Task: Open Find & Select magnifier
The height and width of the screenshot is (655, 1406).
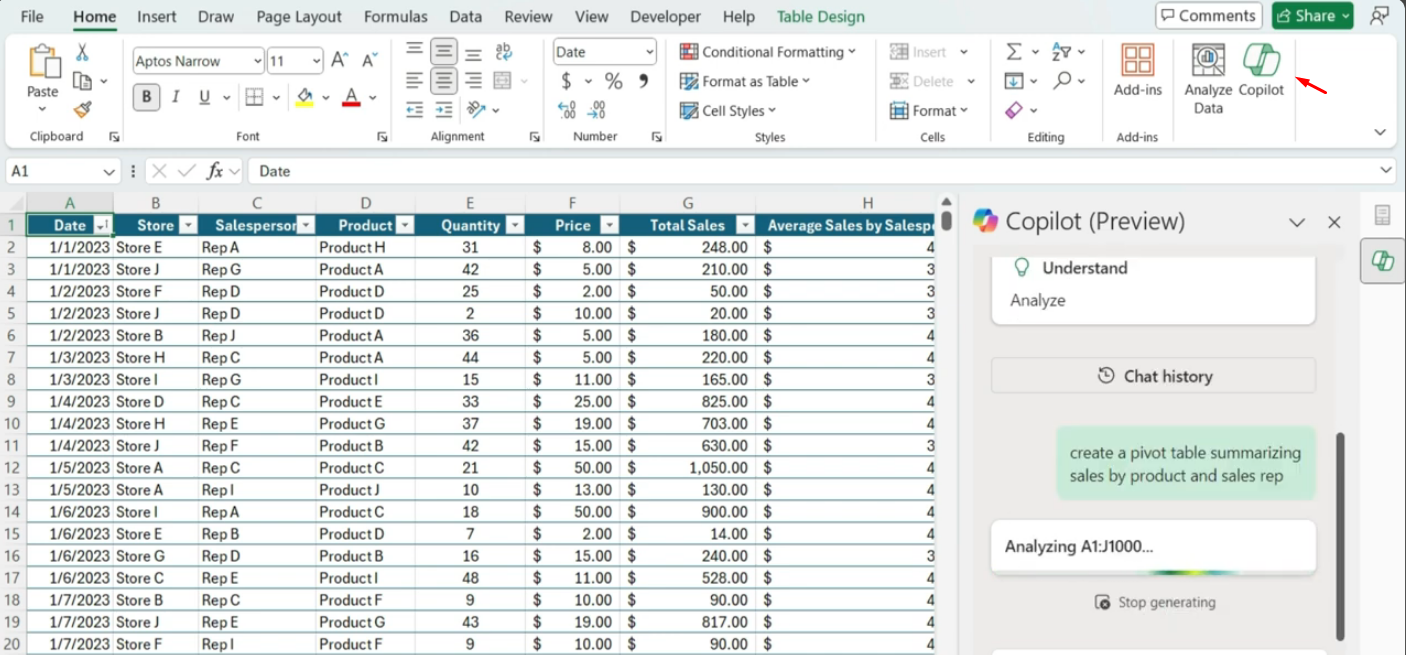Action: (x=1062, y=80)
